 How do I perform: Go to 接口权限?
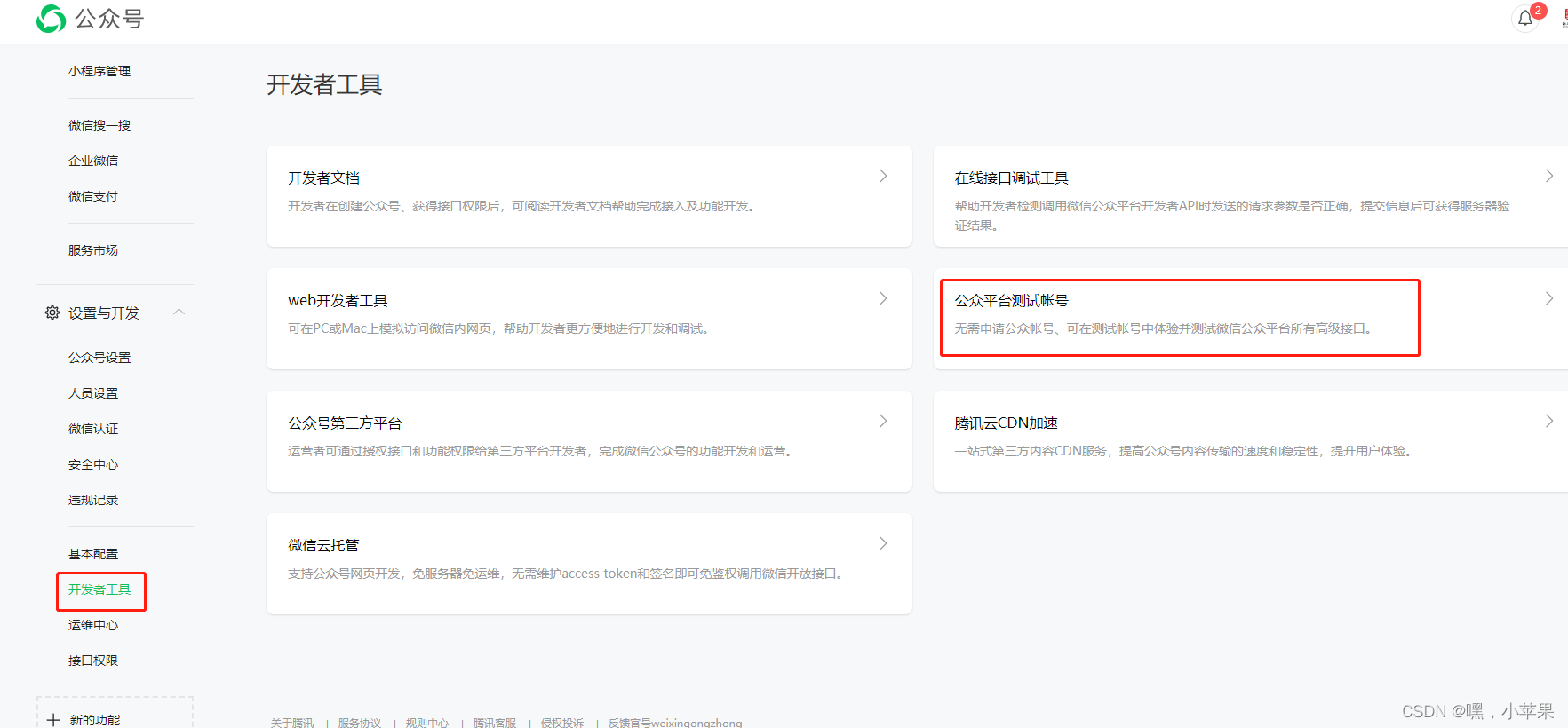pos(93,661)
